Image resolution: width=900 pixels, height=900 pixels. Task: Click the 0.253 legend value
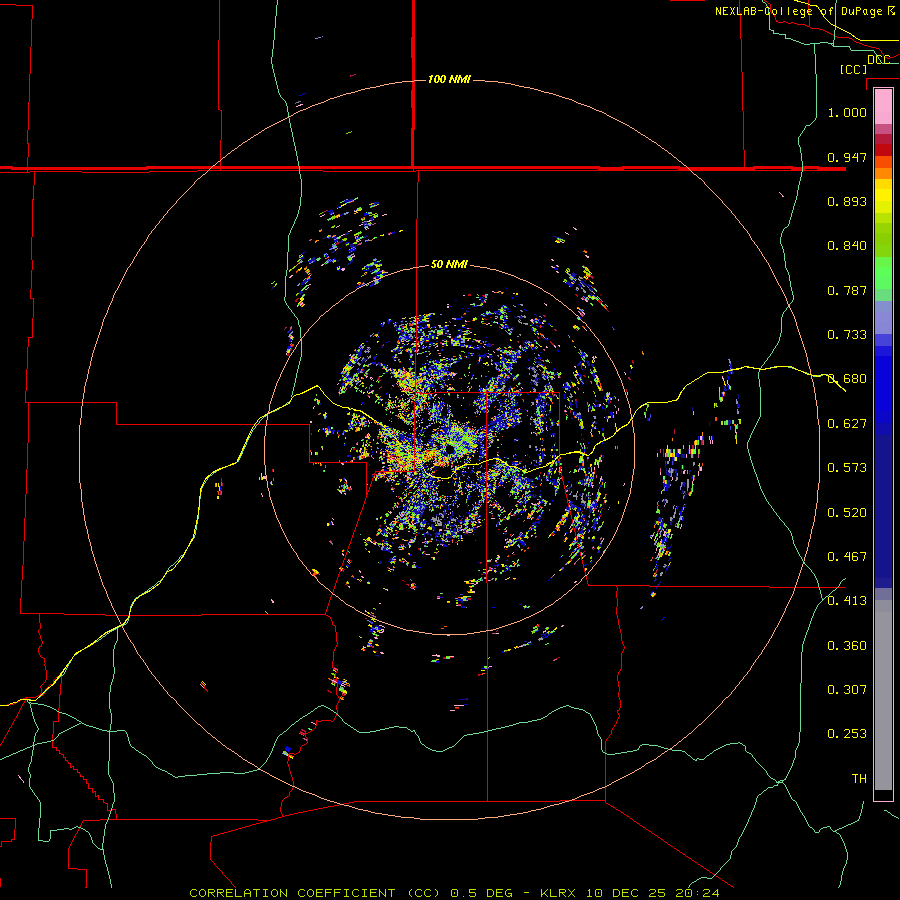(x=847, y=734)
